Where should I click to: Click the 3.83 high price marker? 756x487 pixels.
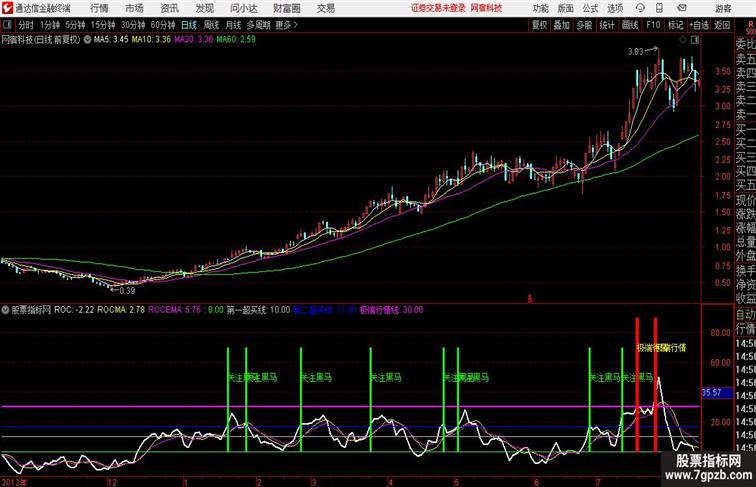pos(635,52)
